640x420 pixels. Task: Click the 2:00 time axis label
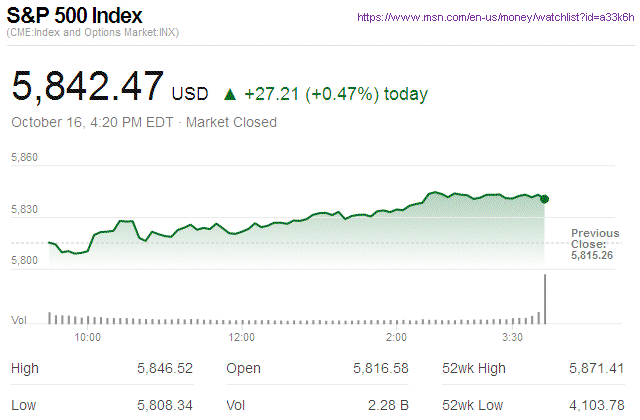[396, 337]
